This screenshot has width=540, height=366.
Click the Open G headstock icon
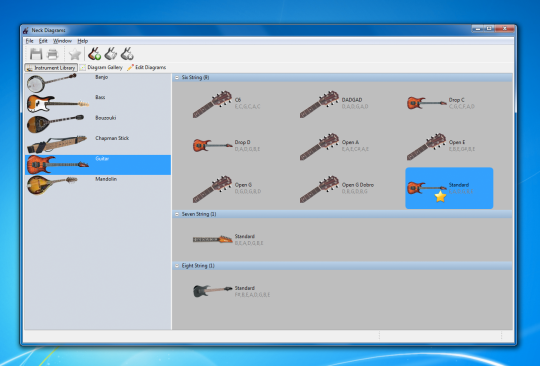[x=212, y=189]
